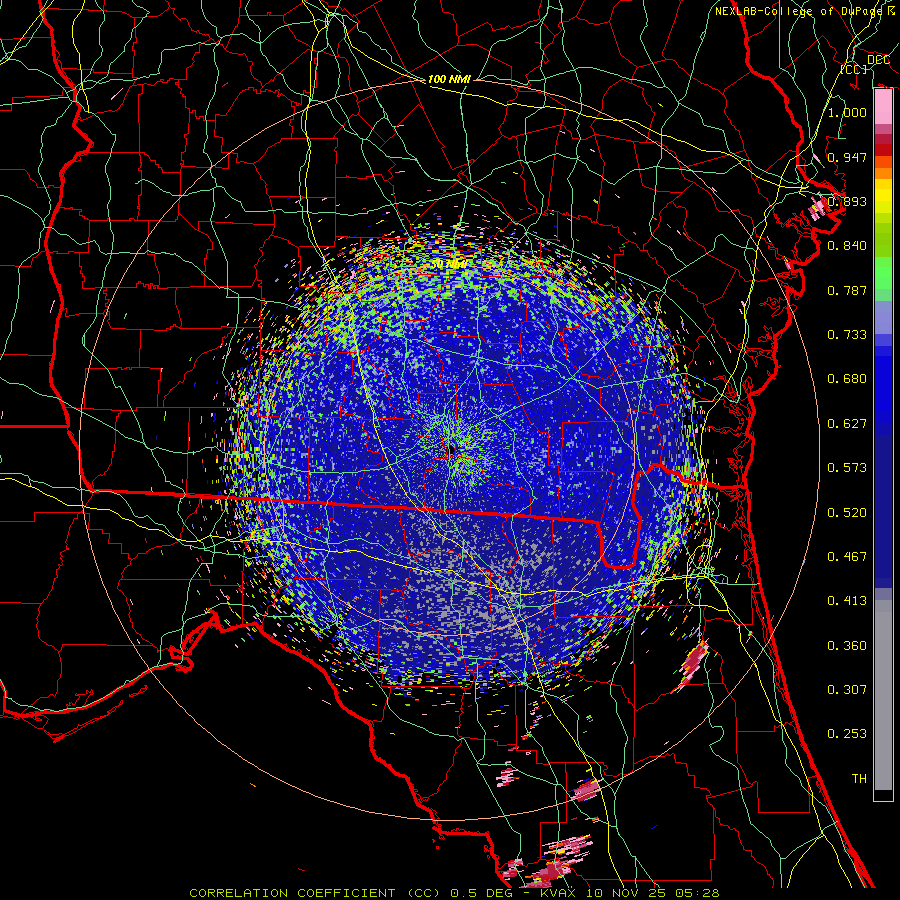
Task: Select the 0.680 legend value
Action: coord(847,378)
